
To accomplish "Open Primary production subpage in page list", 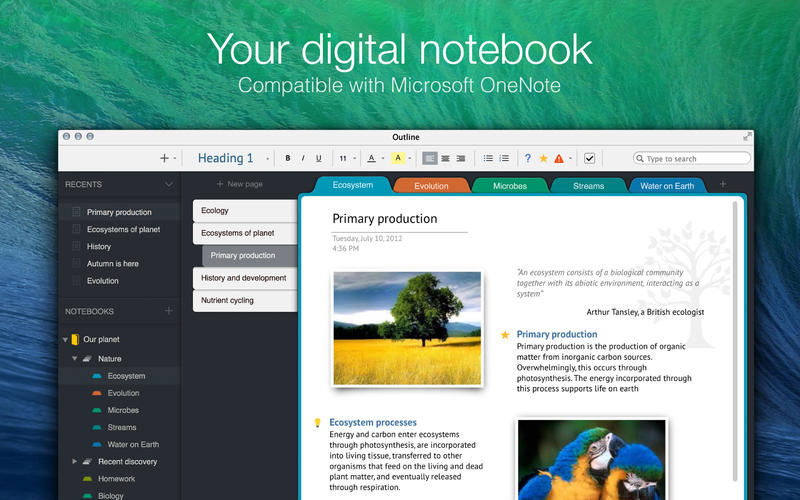I will click(x=250, y=256).
